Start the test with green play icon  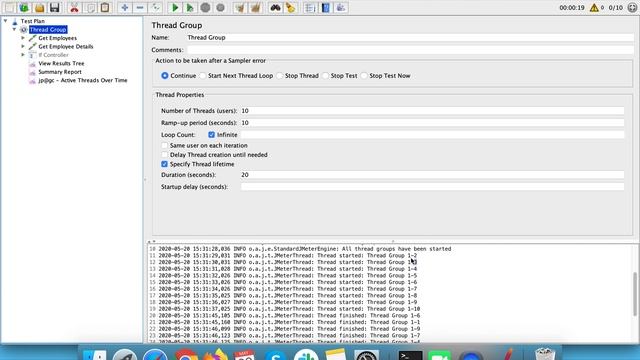point(175,7)
